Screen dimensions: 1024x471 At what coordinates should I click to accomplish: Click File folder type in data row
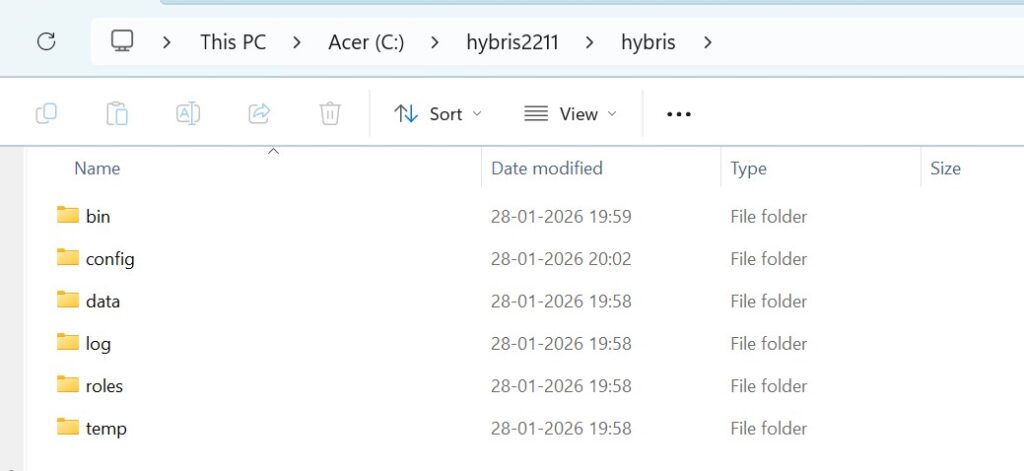(x=769, y=301)
